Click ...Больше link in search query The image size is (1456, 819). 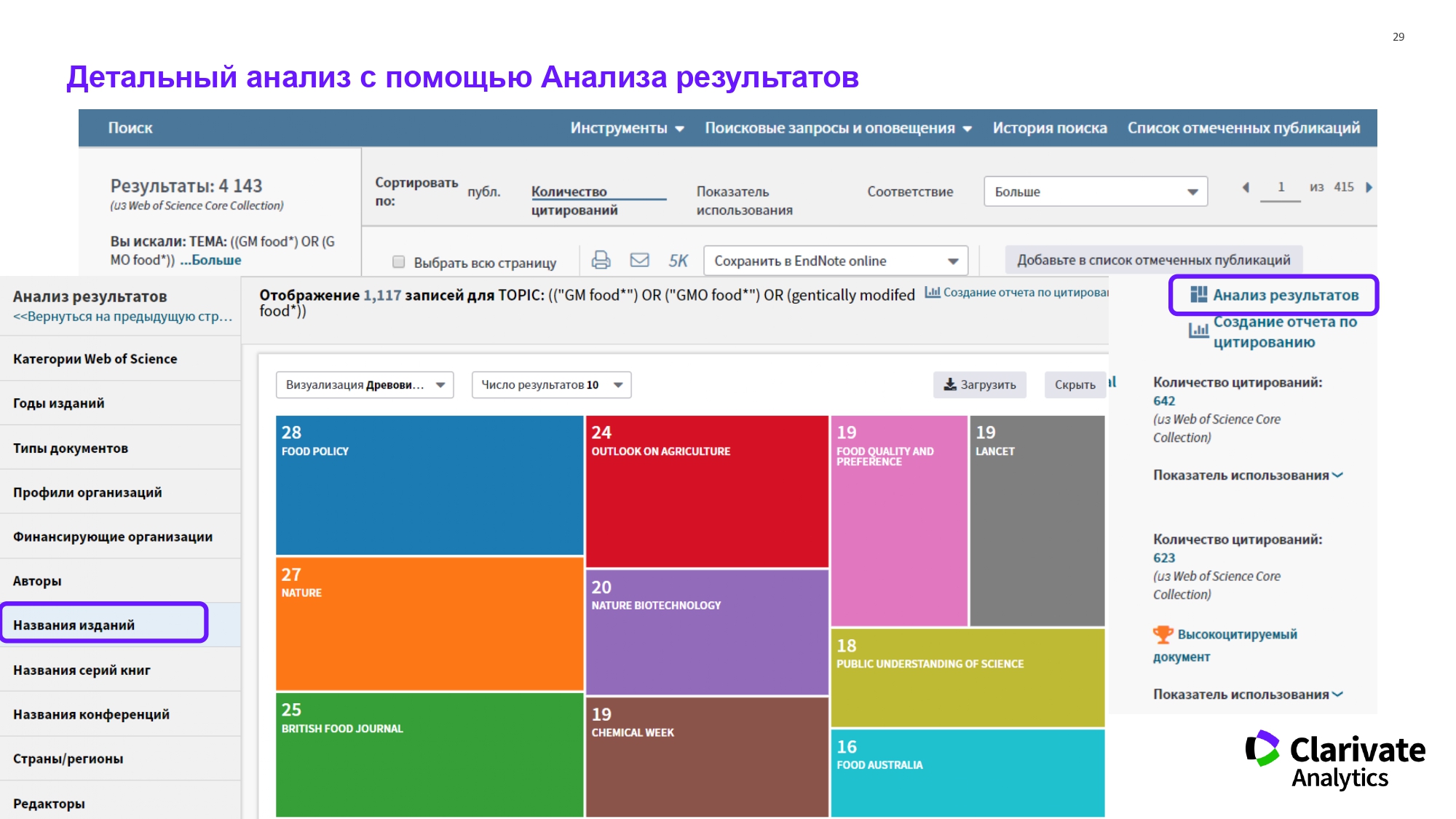click(210, 260)
